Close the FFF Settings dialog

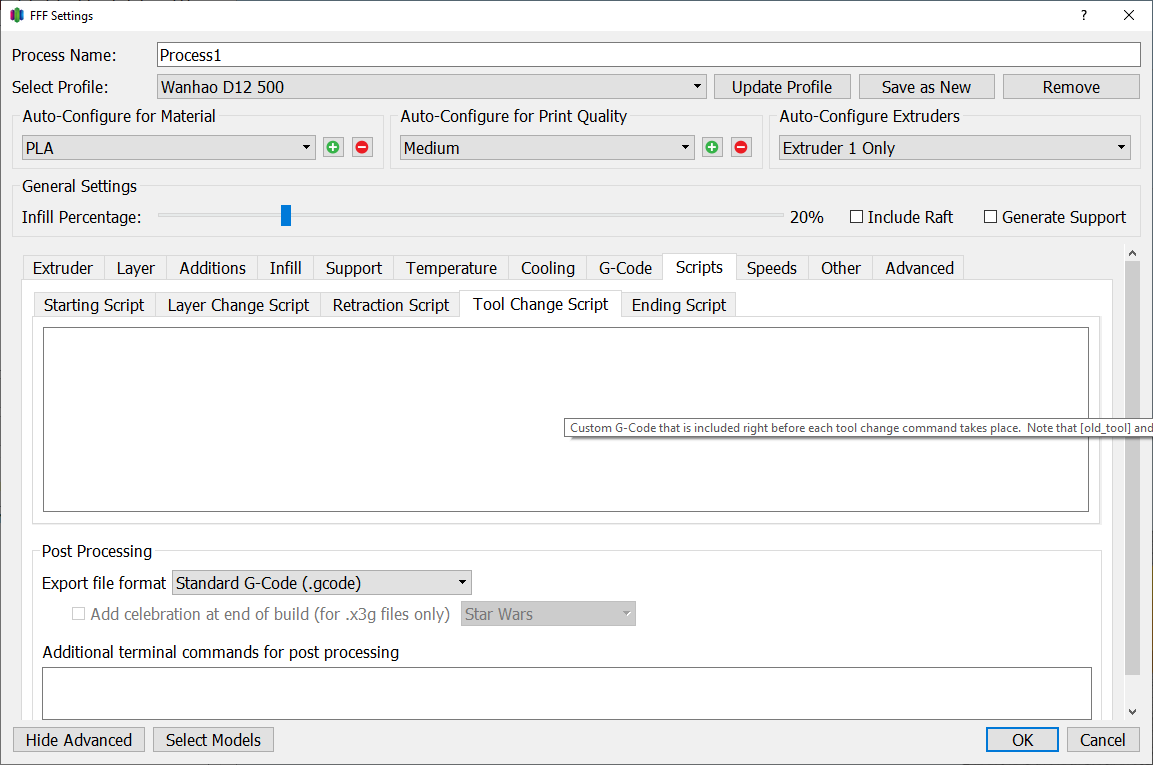coord(1129,15)
